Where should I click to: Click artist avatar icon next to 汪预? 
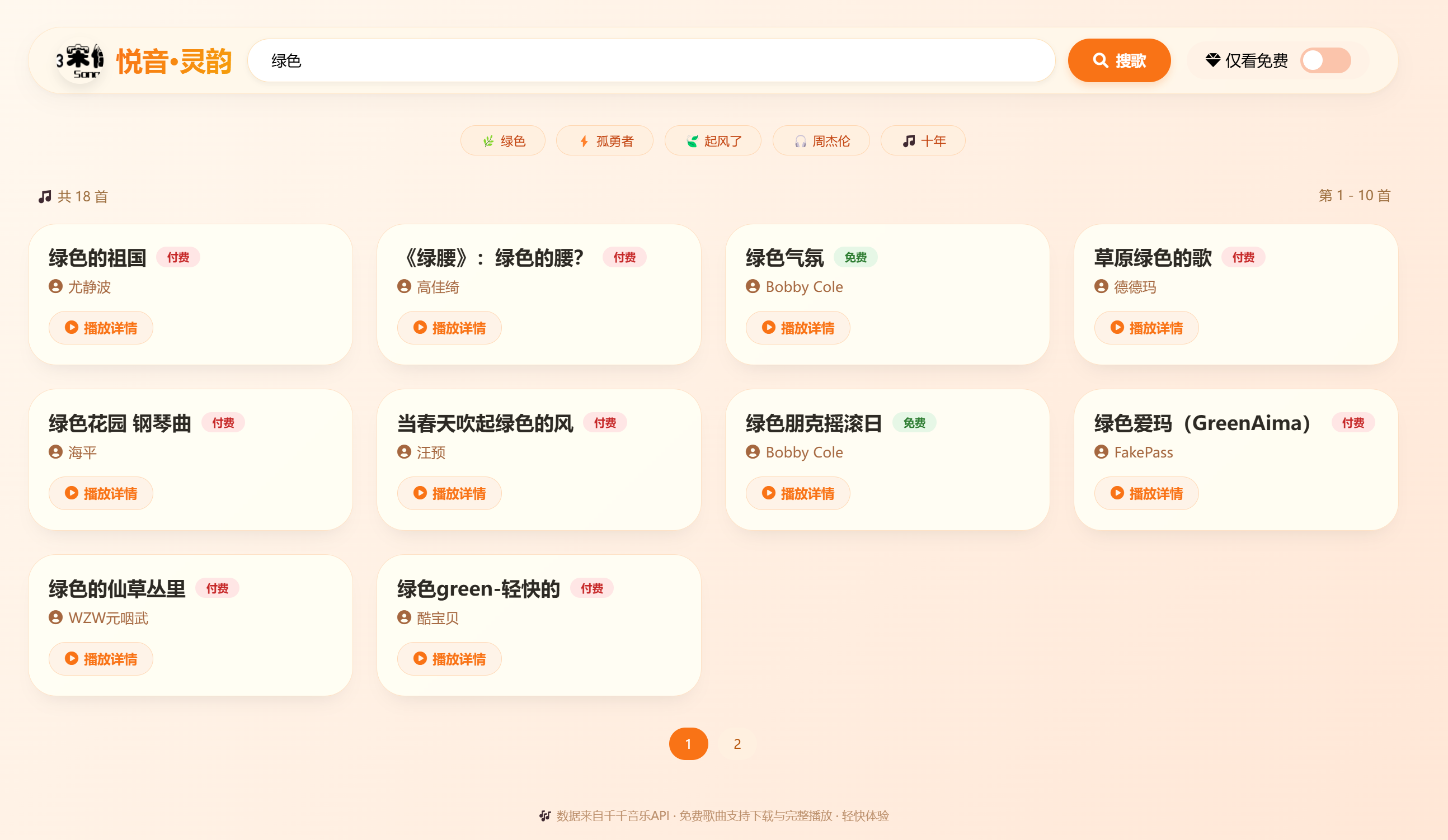404,452
